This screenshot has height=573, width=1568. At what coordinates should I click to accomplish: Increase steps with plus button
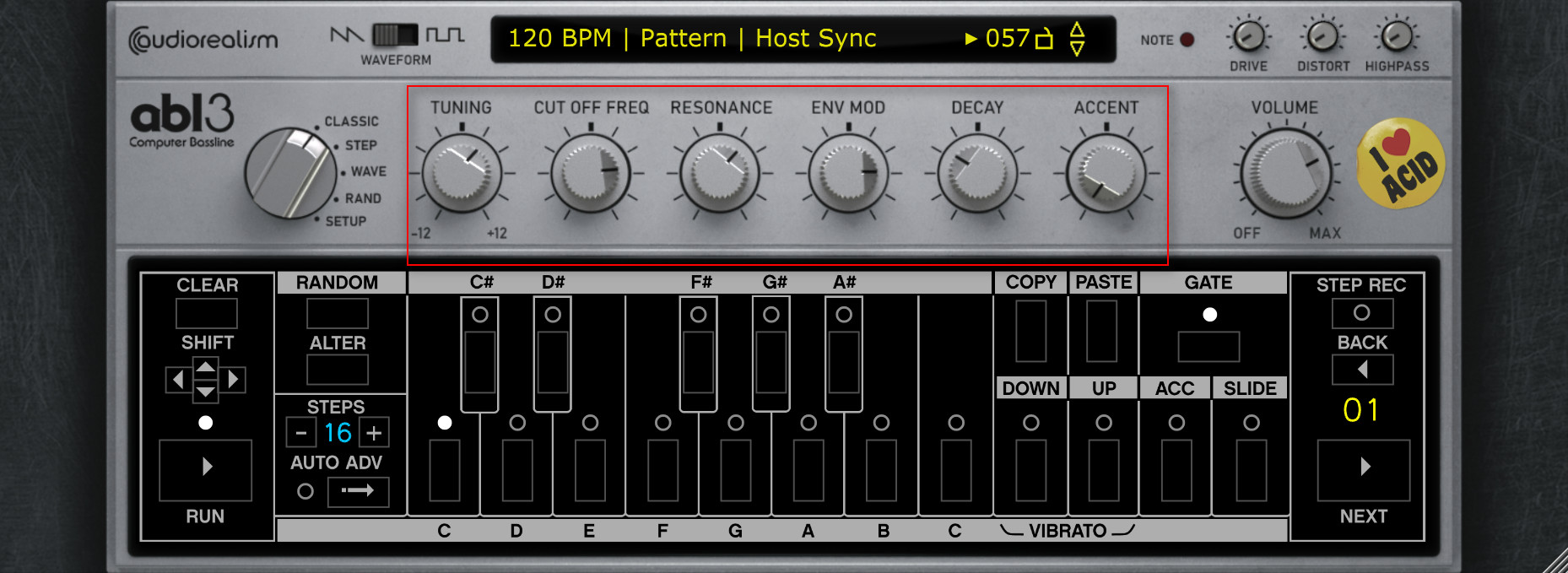coord(374,433)
